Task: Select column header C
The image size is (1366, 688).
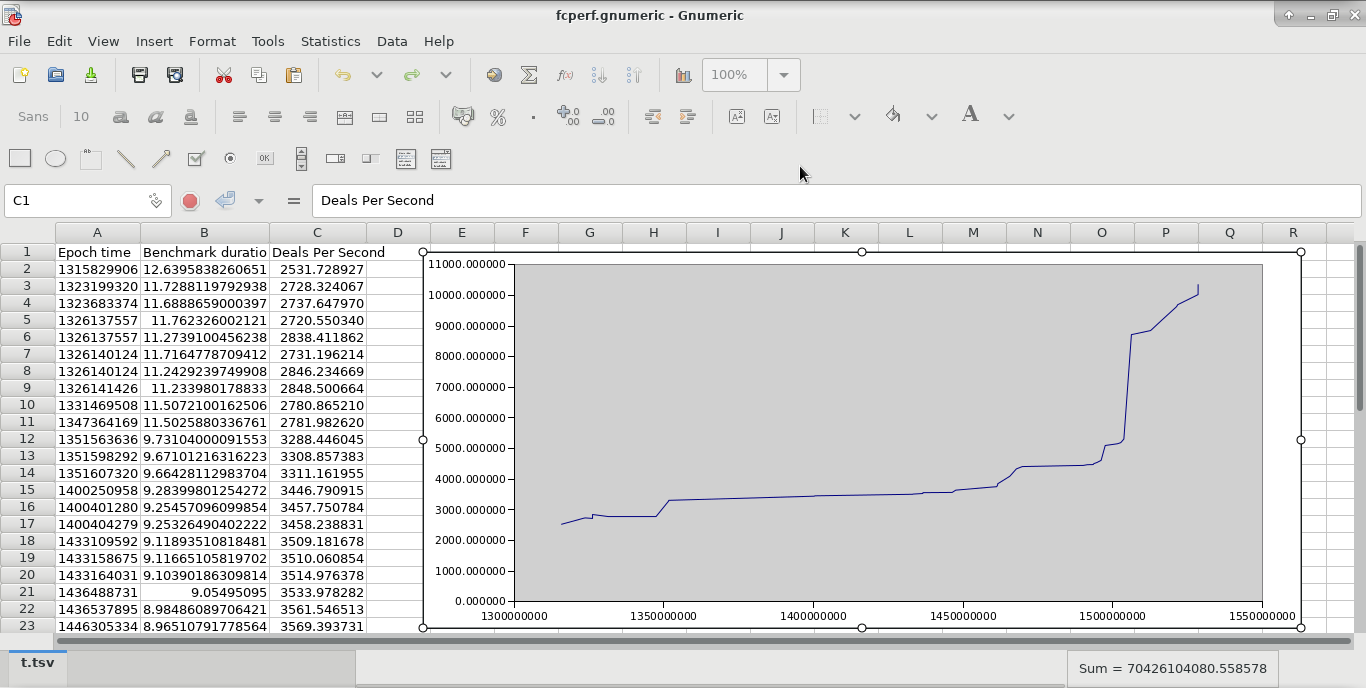Action: click(317, 233)
